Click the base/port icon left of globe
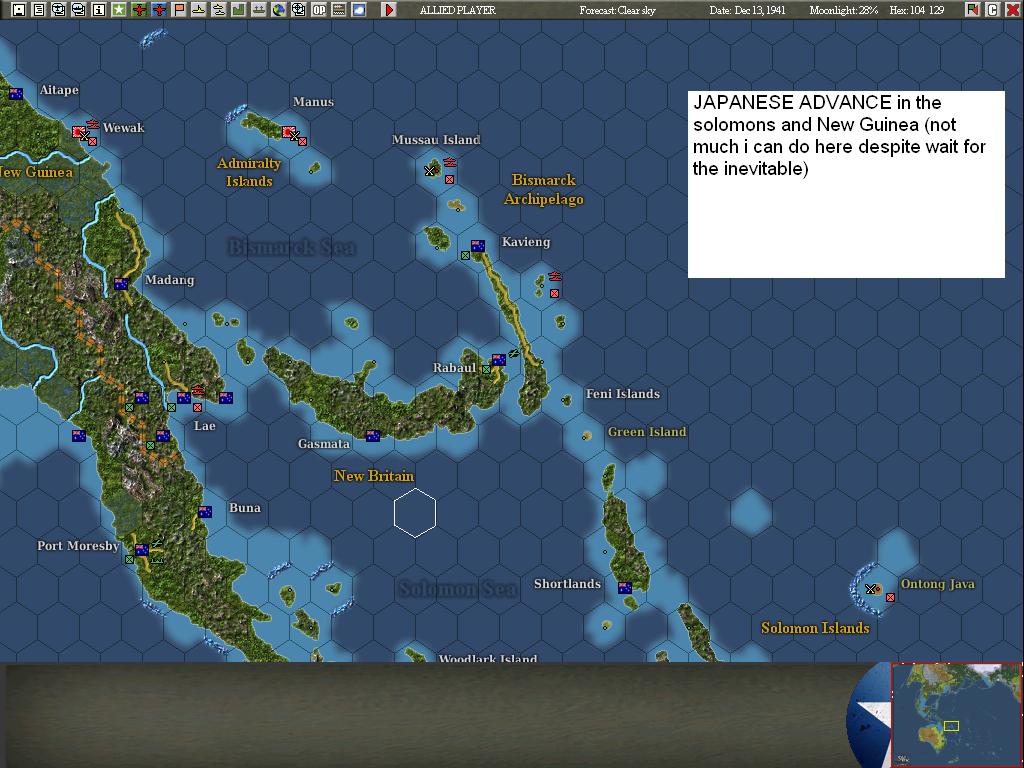The image size is (1024, 768). tap(259, 10)
